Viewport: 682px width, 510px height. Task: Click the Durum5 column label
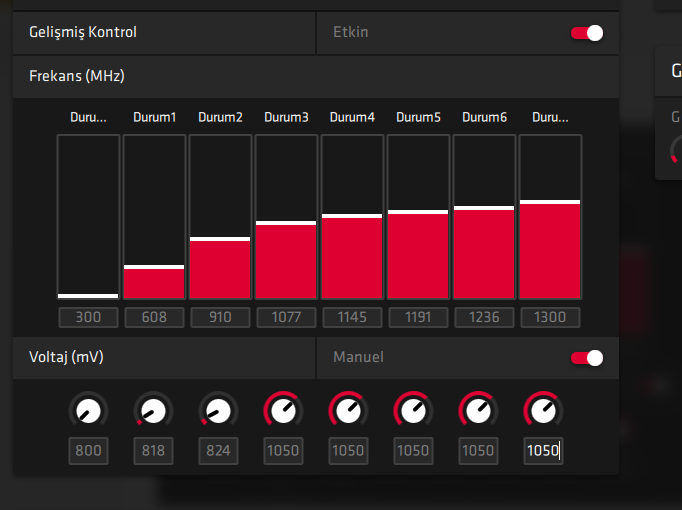(418, 117)
